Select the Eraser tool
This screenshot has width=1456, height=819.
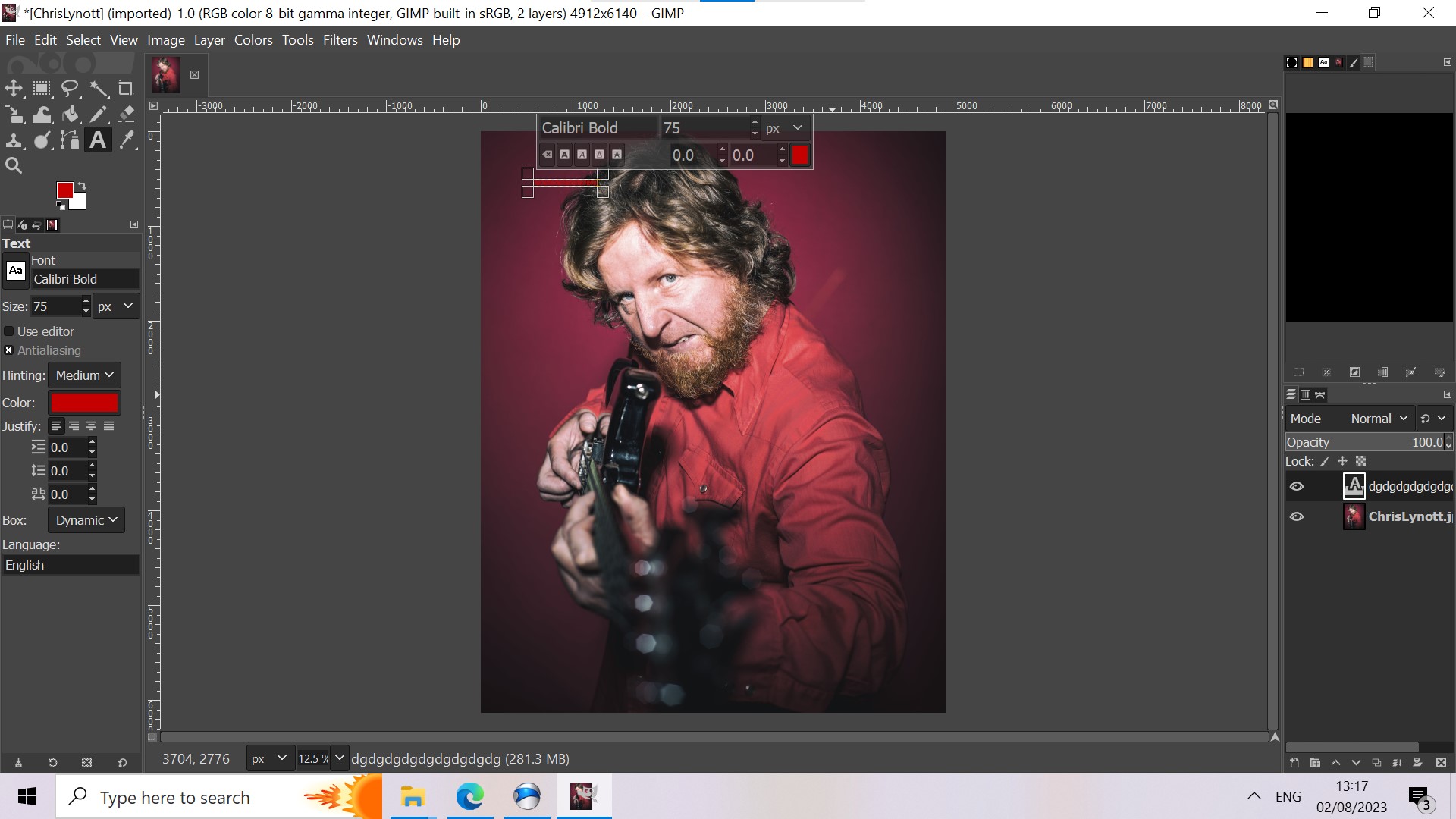tap(127, 115)
